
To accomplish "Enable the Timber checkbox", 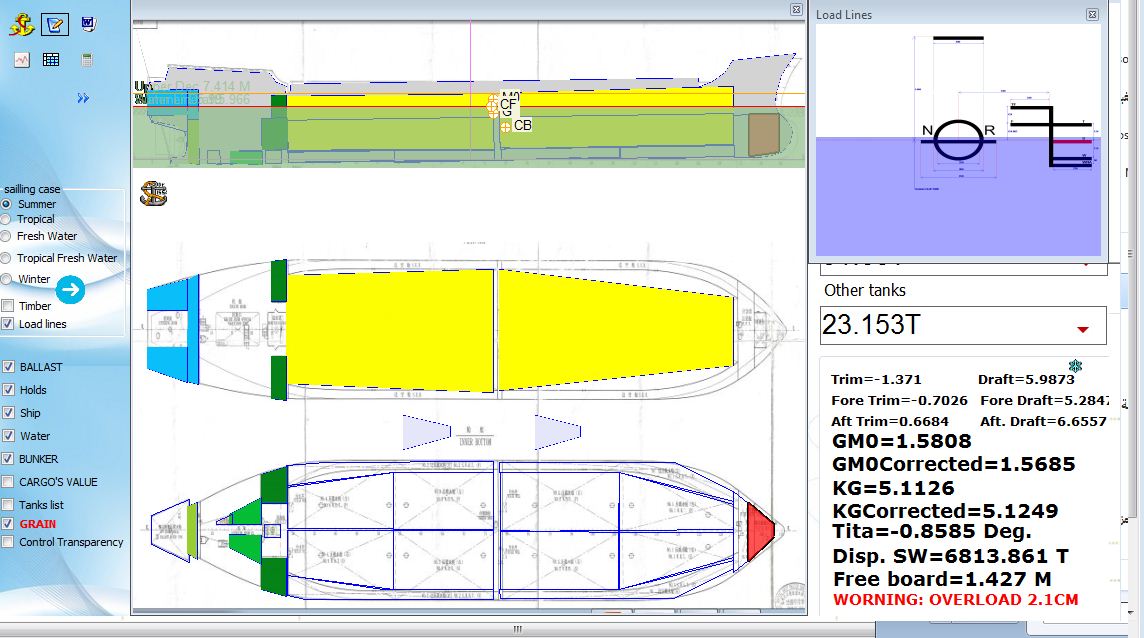I will pyautogui.click(x=8, y=306).
